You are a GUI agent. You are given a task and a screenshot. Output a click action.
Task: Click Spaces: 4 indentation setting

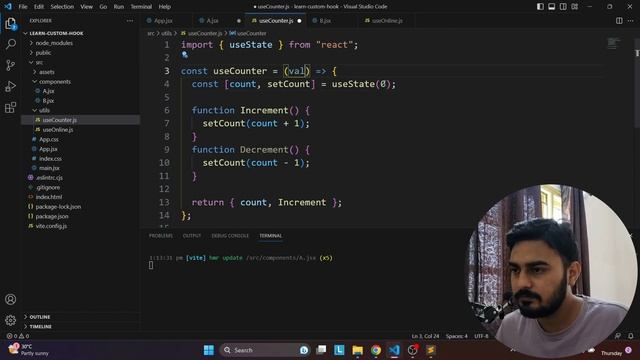pyautogui.click(x=457, y=336)
